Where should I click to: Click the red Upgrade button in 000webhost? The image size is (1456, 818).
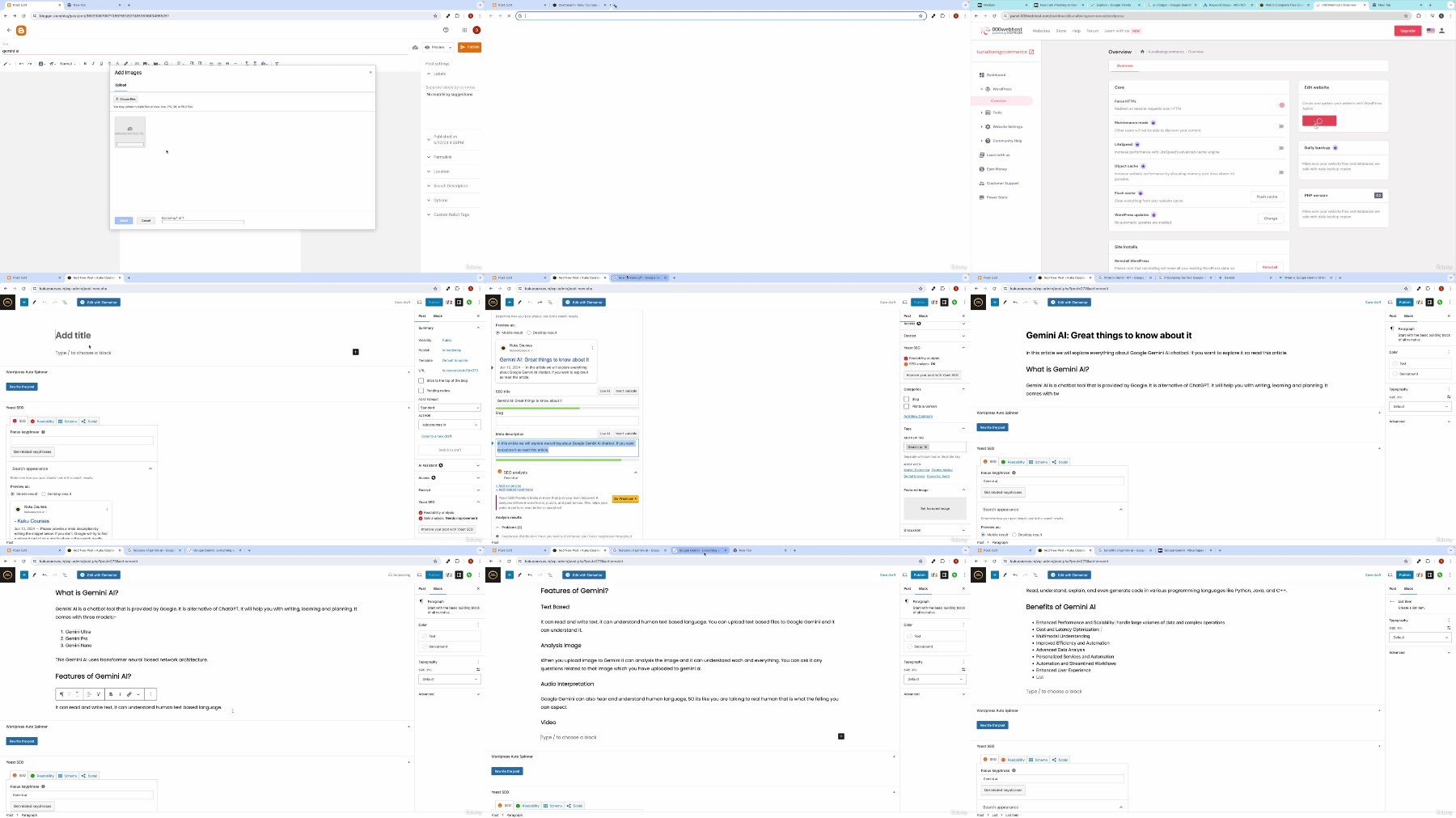[x=1407, y=31]
